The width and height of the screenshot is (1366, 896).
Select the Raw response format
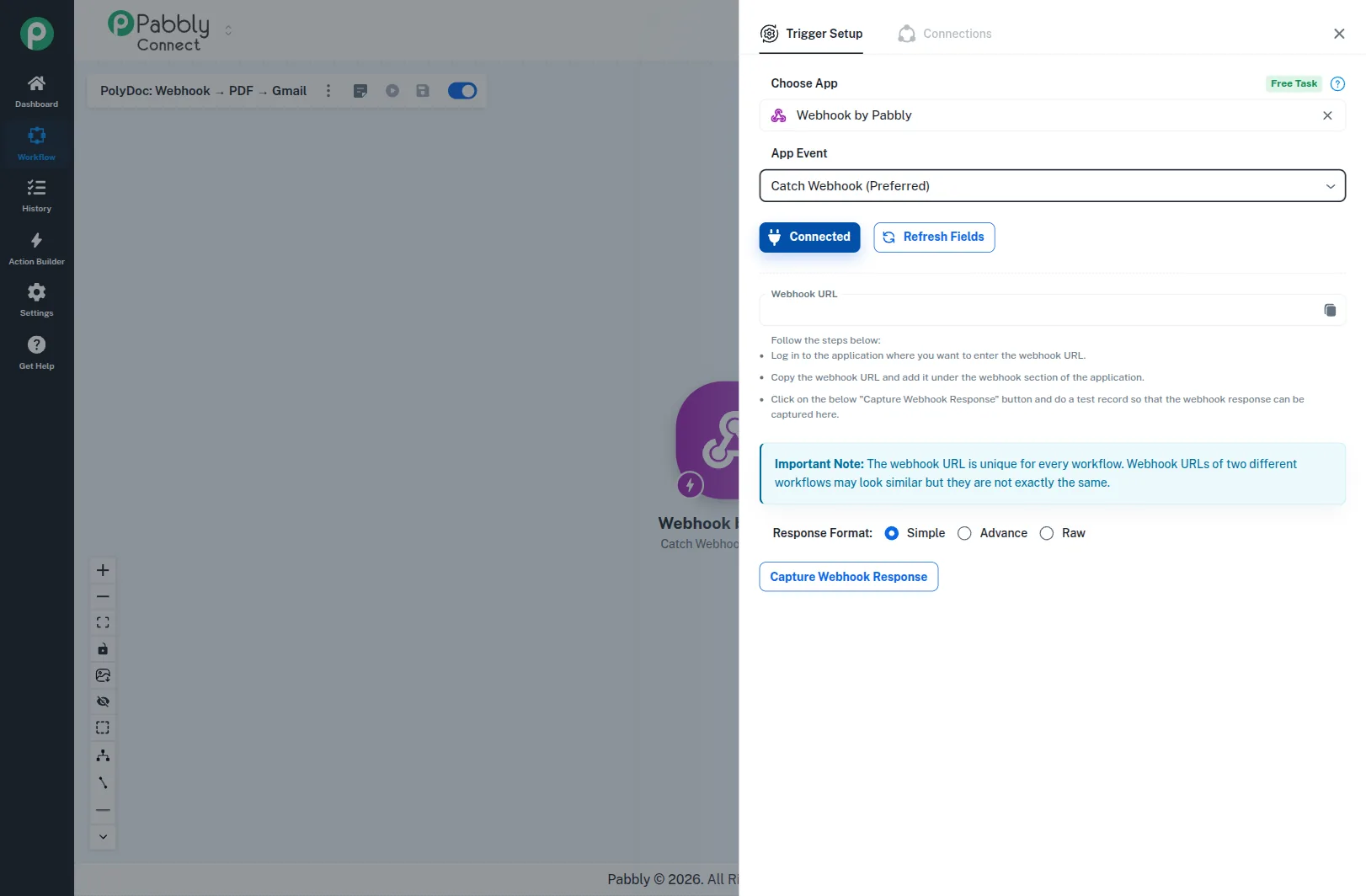pos(1047,533)
